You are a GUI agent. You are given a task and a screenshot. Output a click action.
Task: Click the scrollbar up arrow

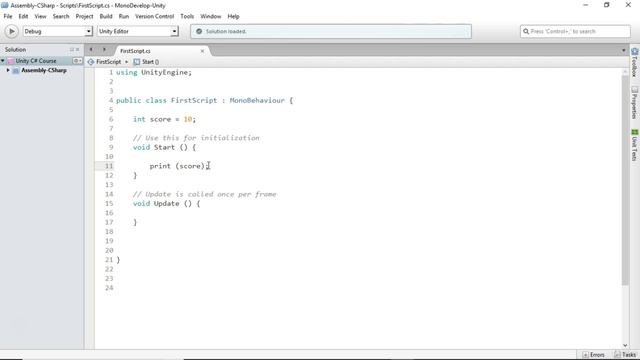[625, 72]
